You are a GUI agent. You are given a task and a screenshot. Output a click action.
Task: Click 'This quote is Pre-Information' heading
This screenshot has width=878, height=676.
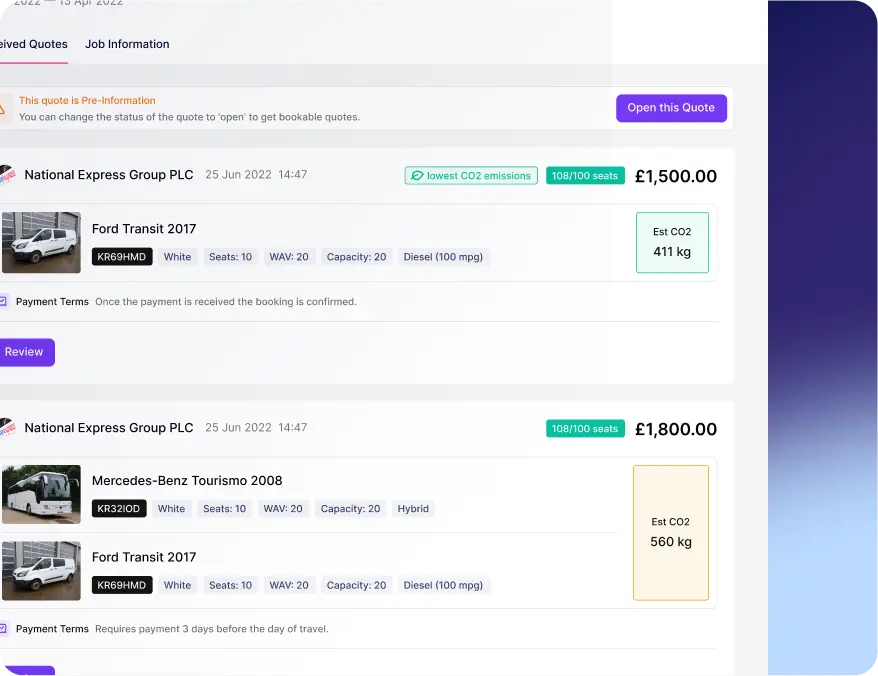(x=87, y=100)
